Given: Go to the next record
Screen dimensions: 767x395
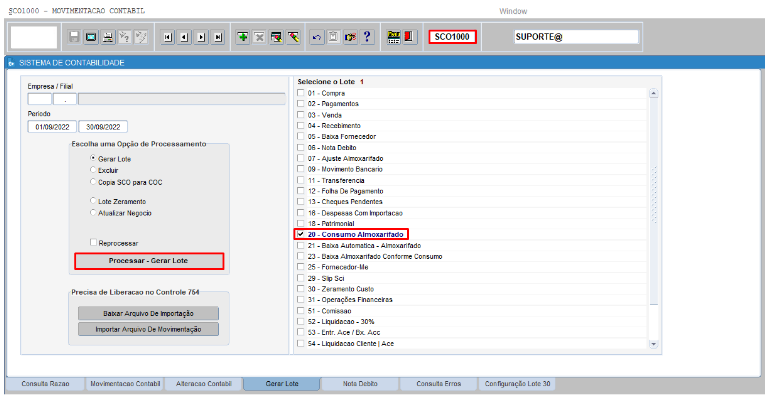Looking at the screenshot, I should 201,37.
